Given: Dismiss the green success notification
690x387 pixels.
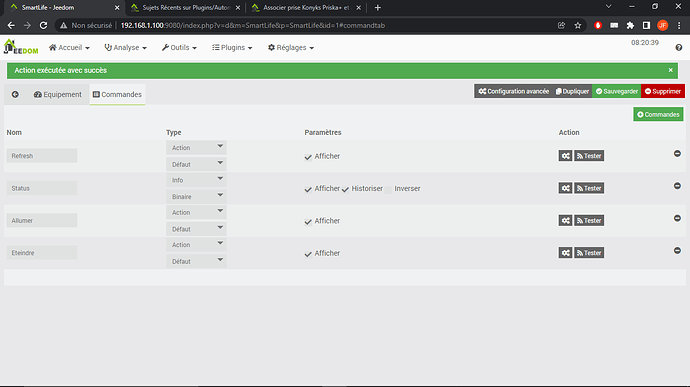Looking at the screenshot, I should point(671,70).
